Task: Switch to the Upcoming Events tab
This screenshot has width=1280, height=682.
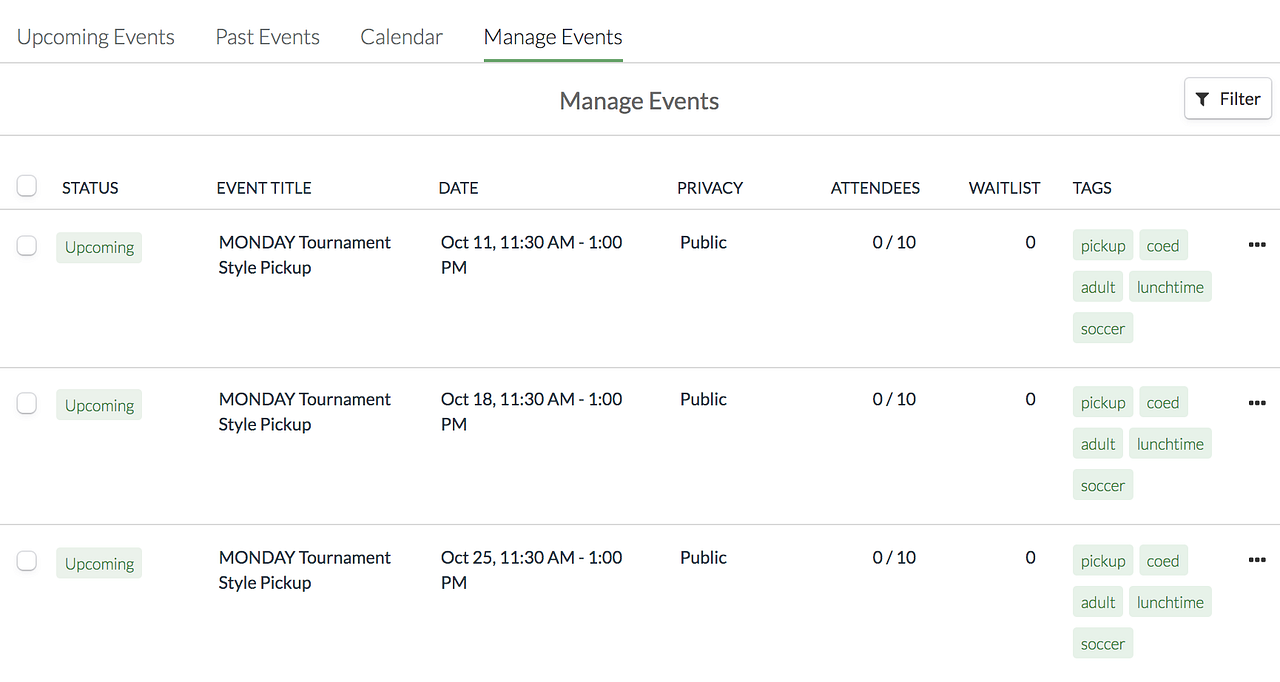Action: tap(96, 37)
